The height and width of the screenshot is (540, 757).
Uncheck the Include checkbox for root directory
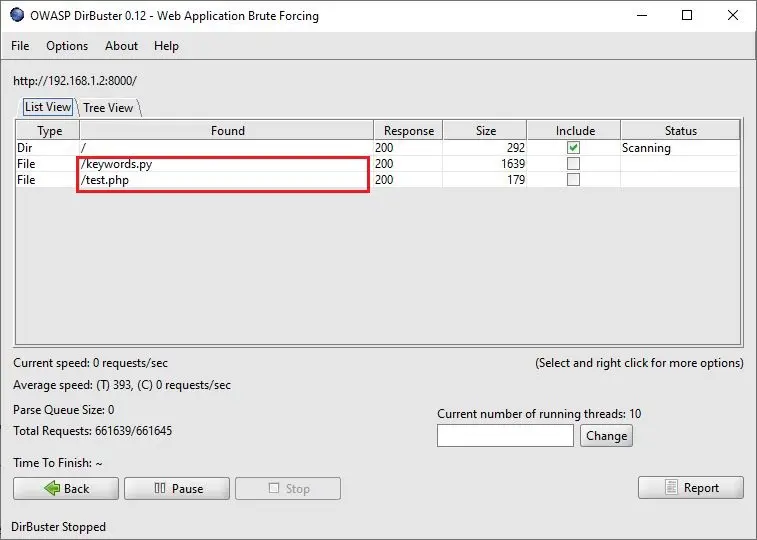click(x=573, y=148)
